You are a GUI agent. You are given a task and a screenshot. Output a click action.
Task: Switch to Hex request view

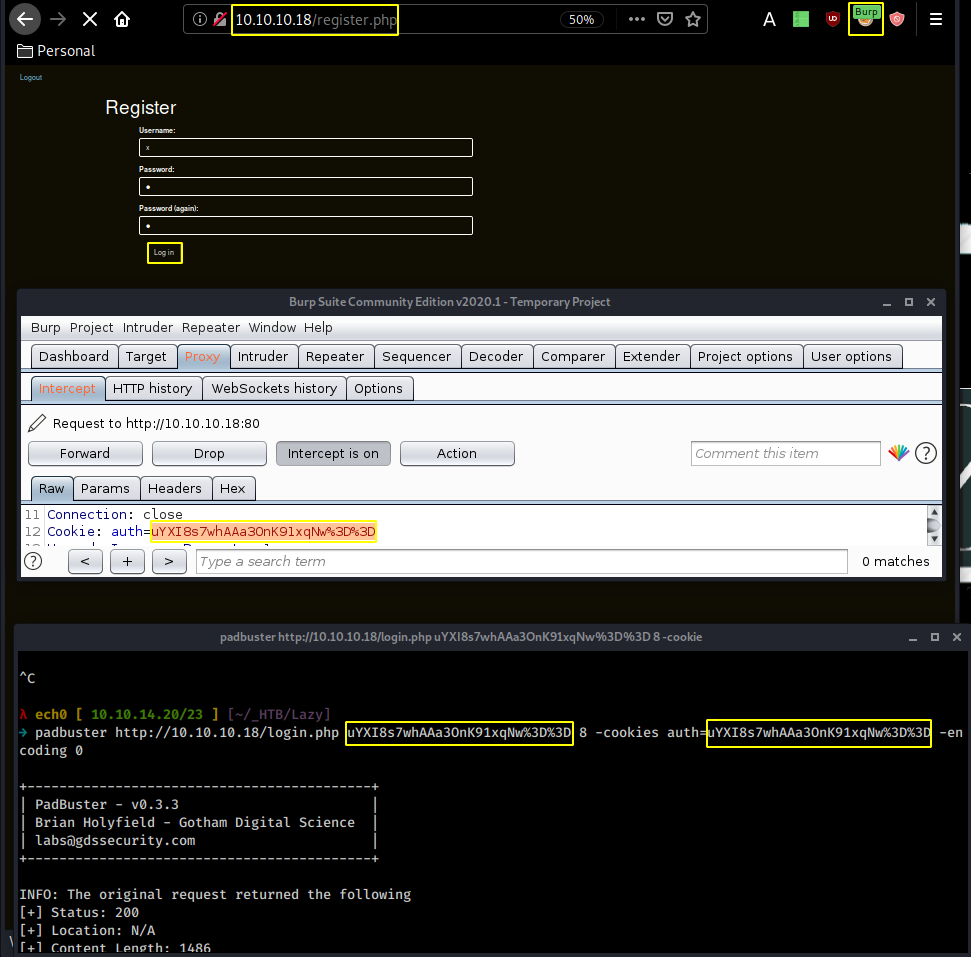(233, 488)
